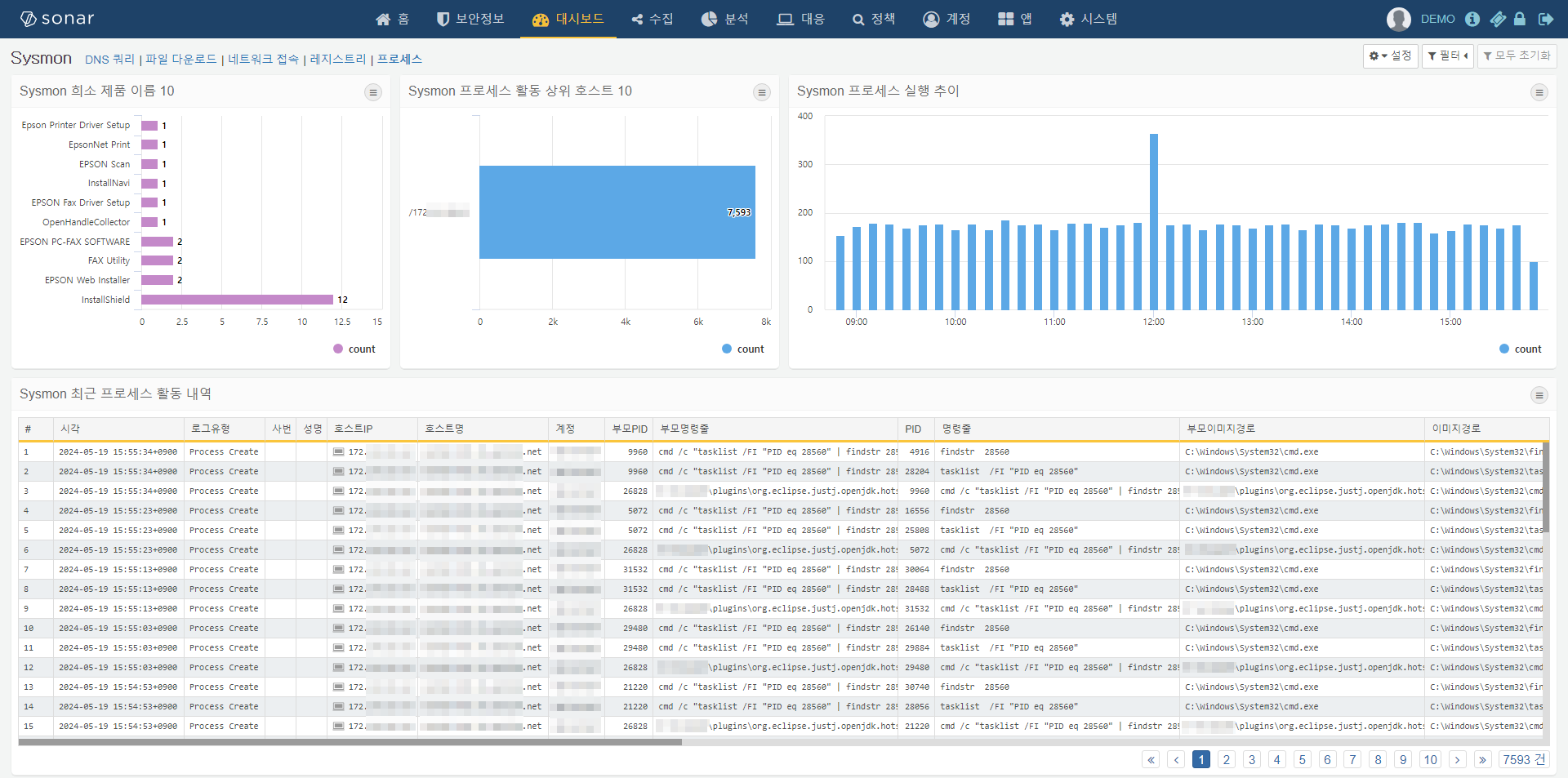Go to the 홈 home menu
Screen dimensions: 1568x778
(393, 19)
